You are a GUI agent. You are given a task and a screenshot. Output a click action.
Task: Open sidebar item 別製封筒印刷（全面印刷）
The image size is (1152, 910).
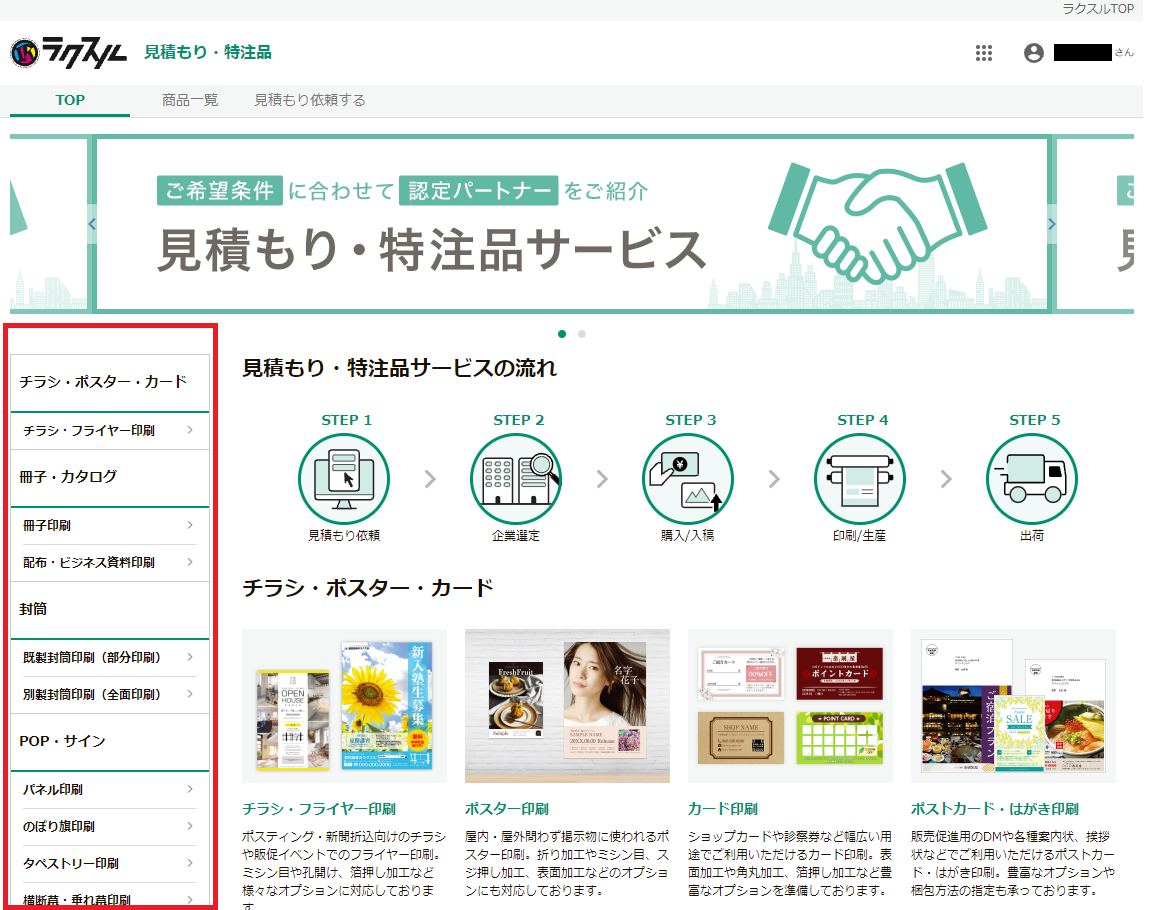coord(110,695)
